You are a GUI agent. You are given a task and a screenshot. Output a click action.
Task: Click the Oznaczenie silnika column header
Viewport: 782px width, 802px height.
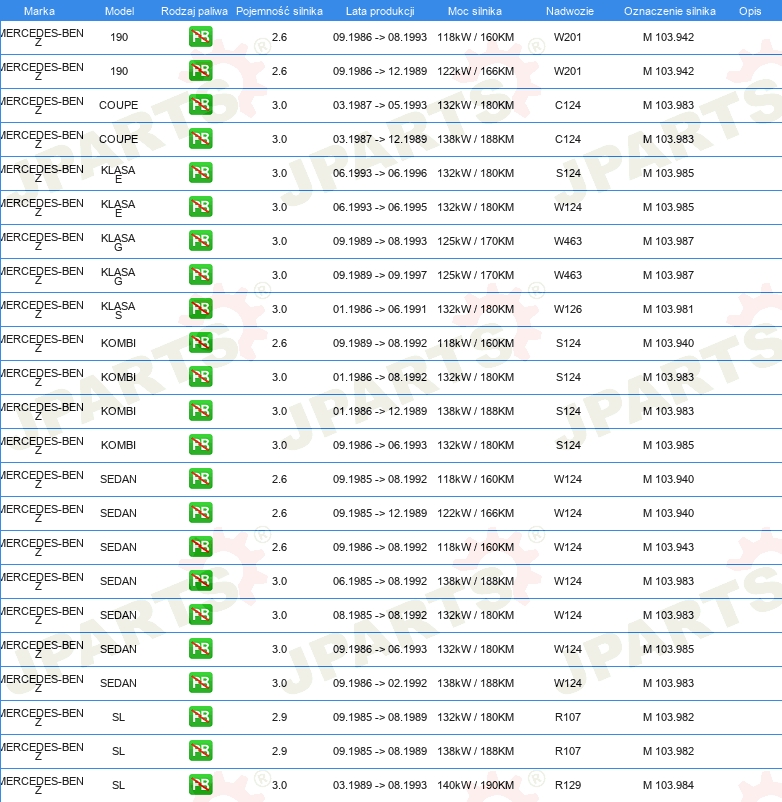(x=669, y=11)
